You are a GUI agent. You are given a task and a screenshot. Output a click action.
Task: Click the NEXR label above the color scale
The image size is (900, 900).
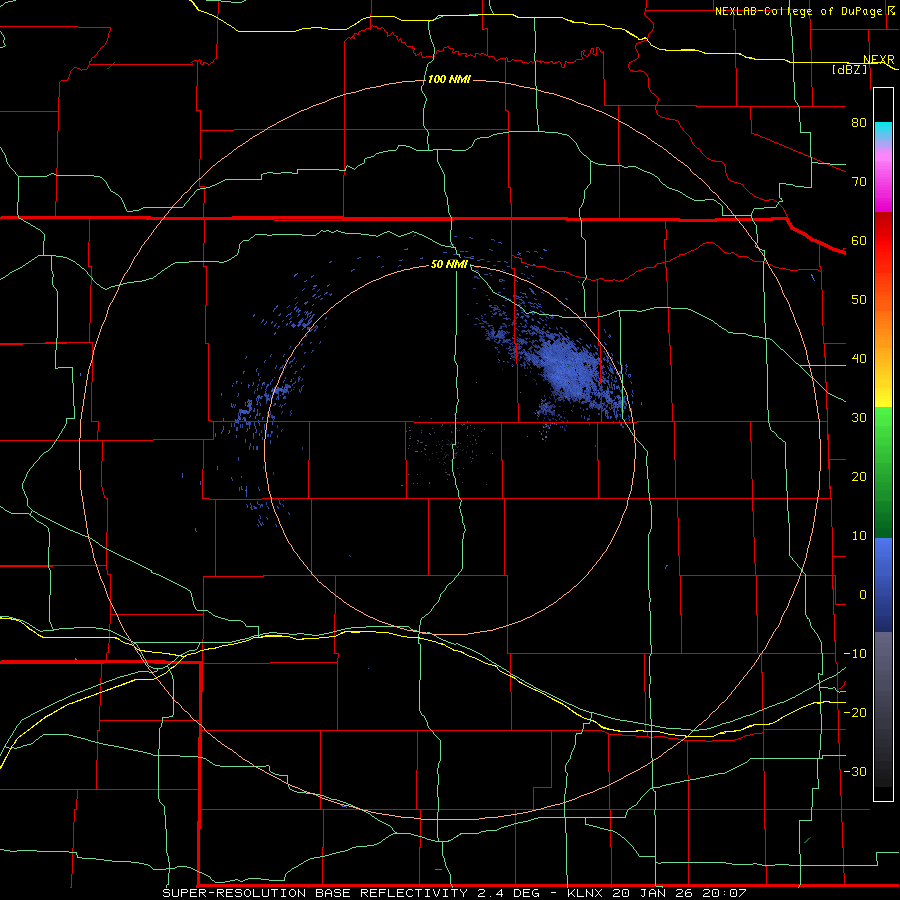[x=879, y=60]
